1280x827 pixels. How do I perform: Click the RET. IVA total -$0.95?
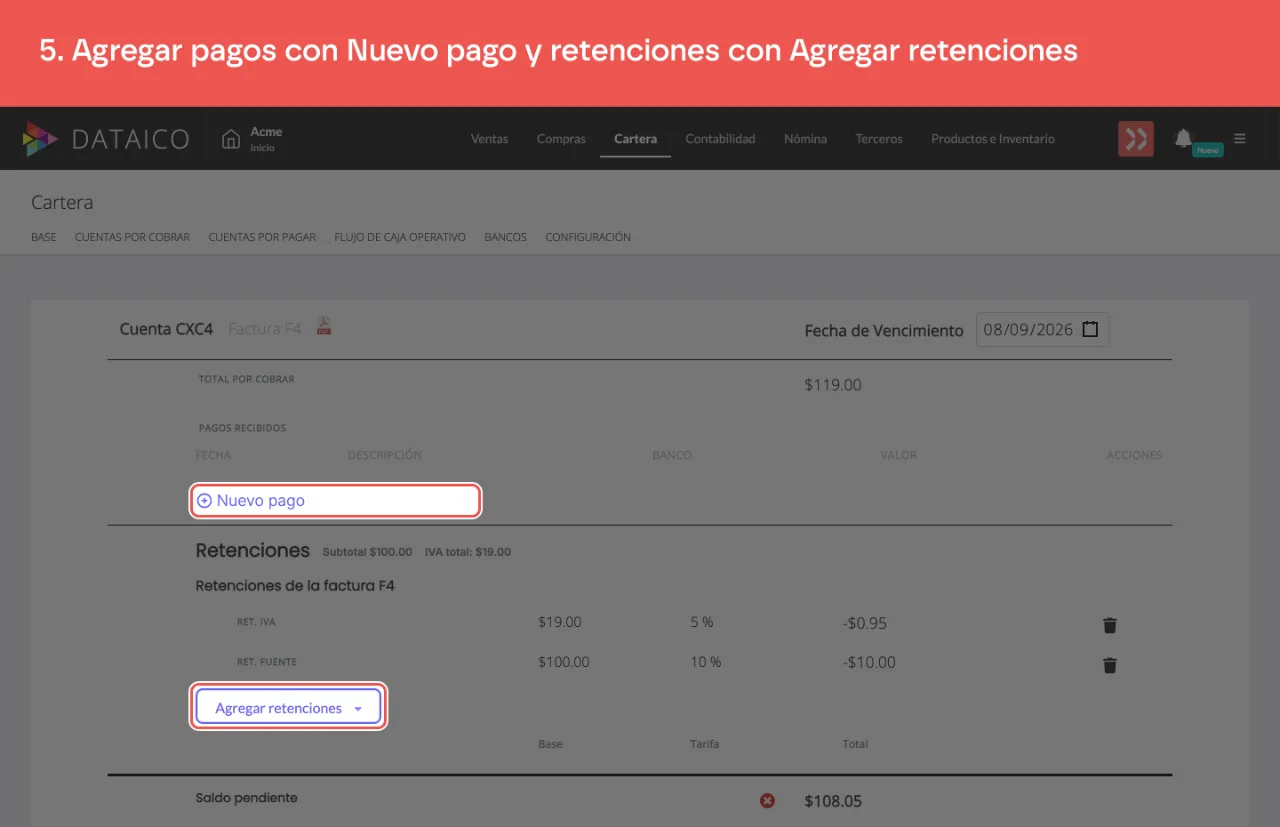point(865,623)
